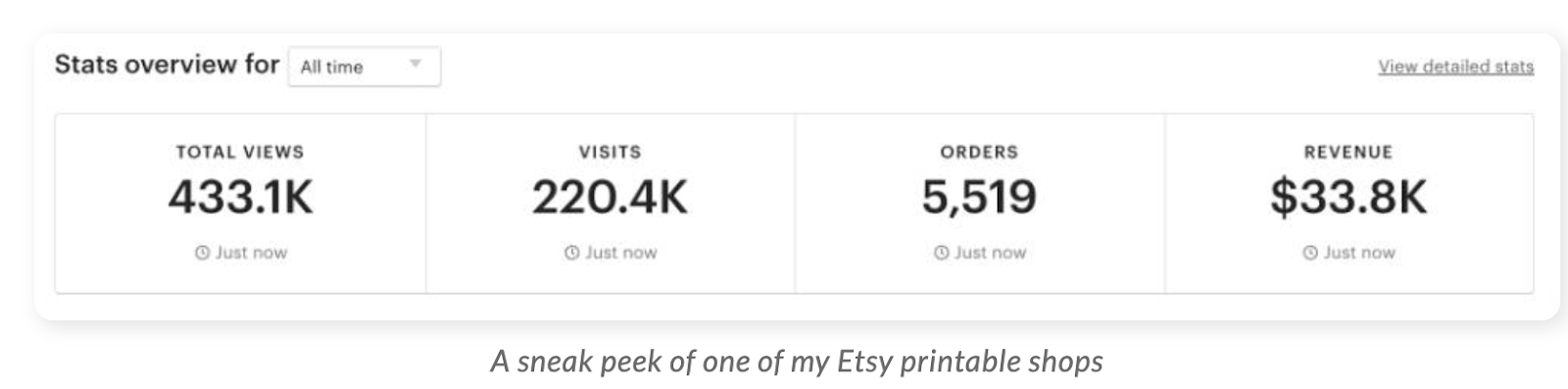
Task: Click the Just now text under Orders
Action: click(x=990, y=253)
